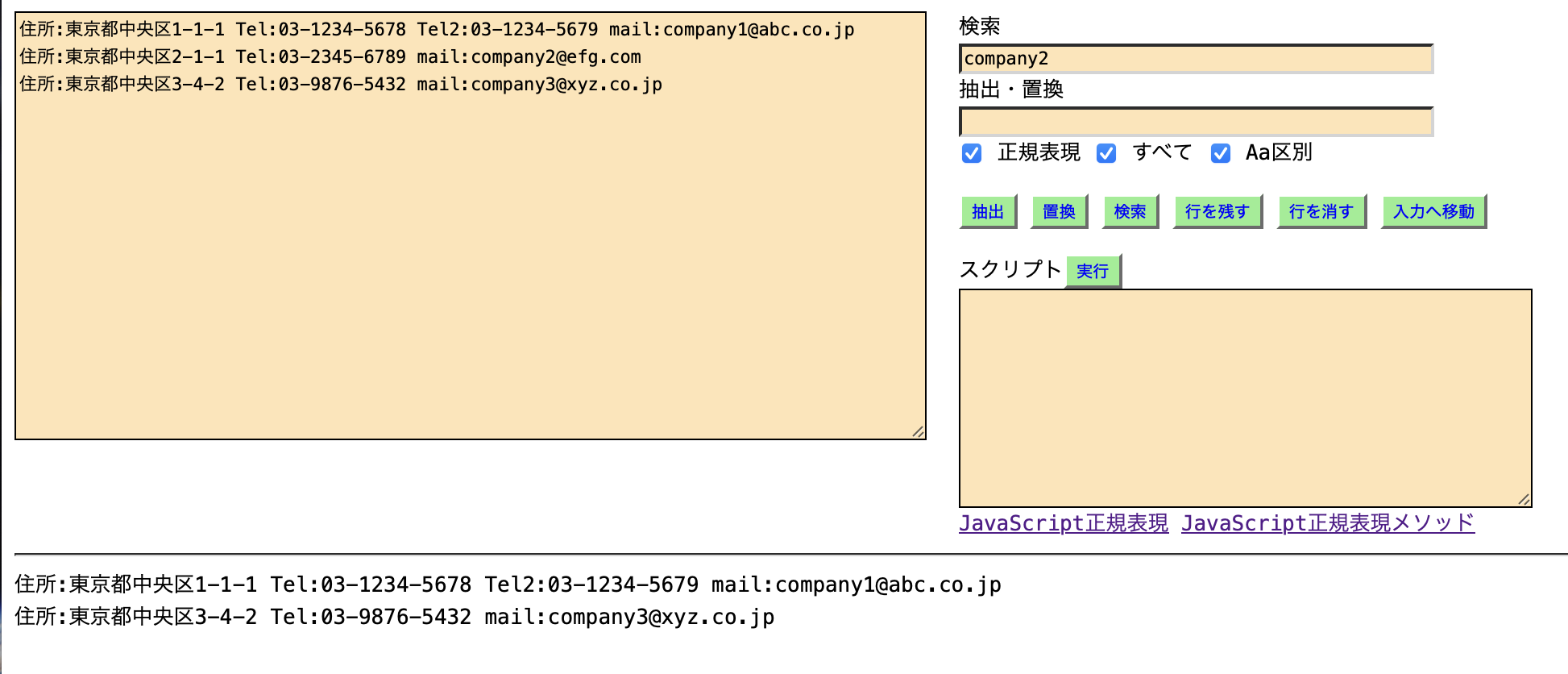Click output line with company3@xyz.co.jp
This screenshot has width=1568, height=674.
395,617
